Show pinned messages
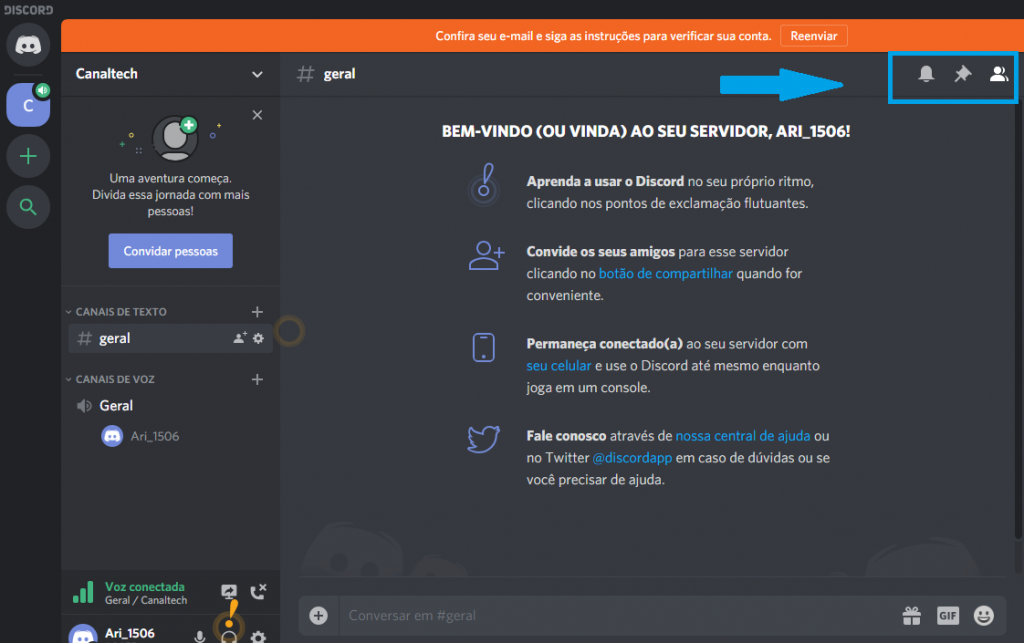Image resolution: width=1024 pixels, height=643 pixels. point(963,74)
